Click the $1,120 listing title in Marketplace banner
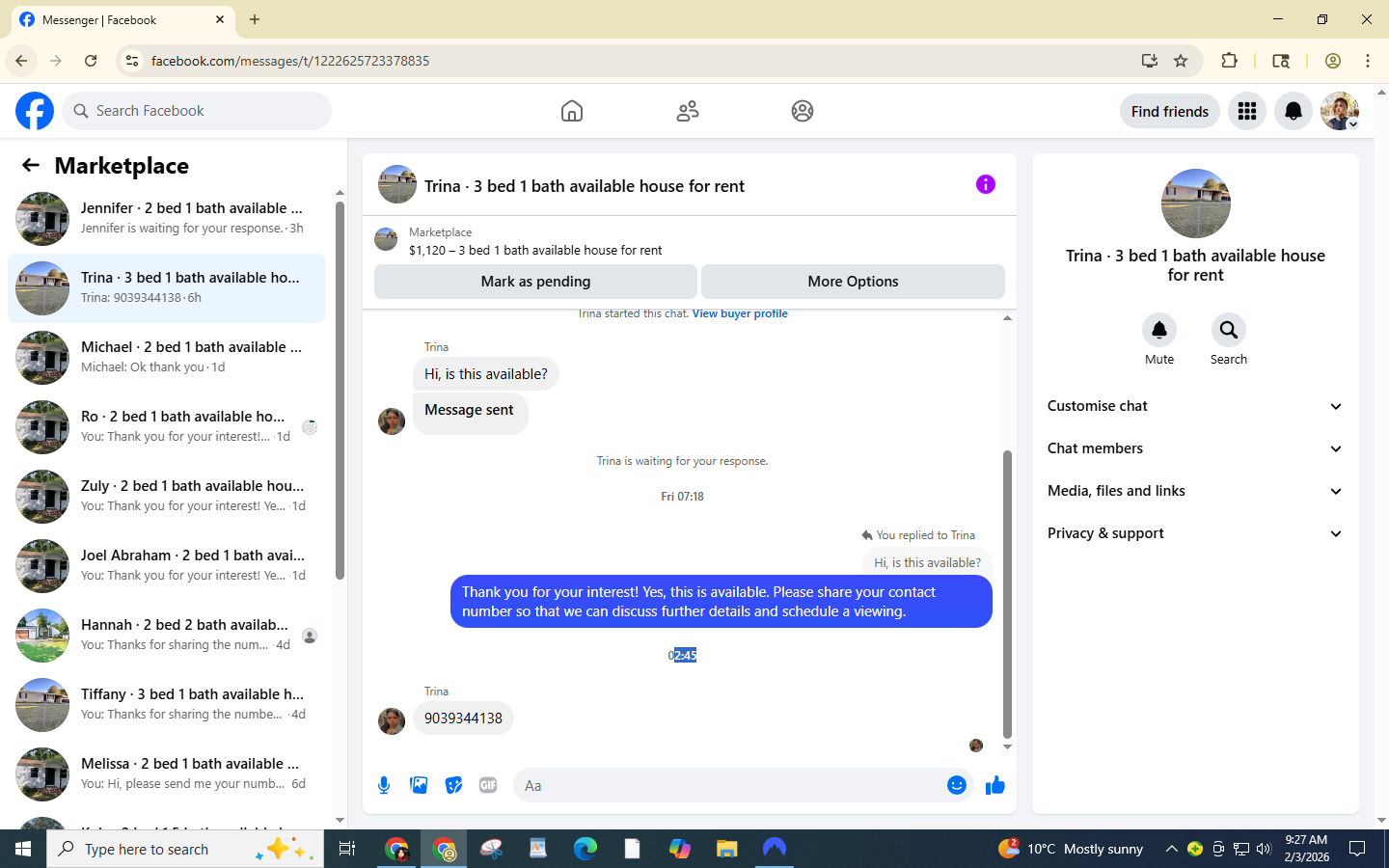 535,250
